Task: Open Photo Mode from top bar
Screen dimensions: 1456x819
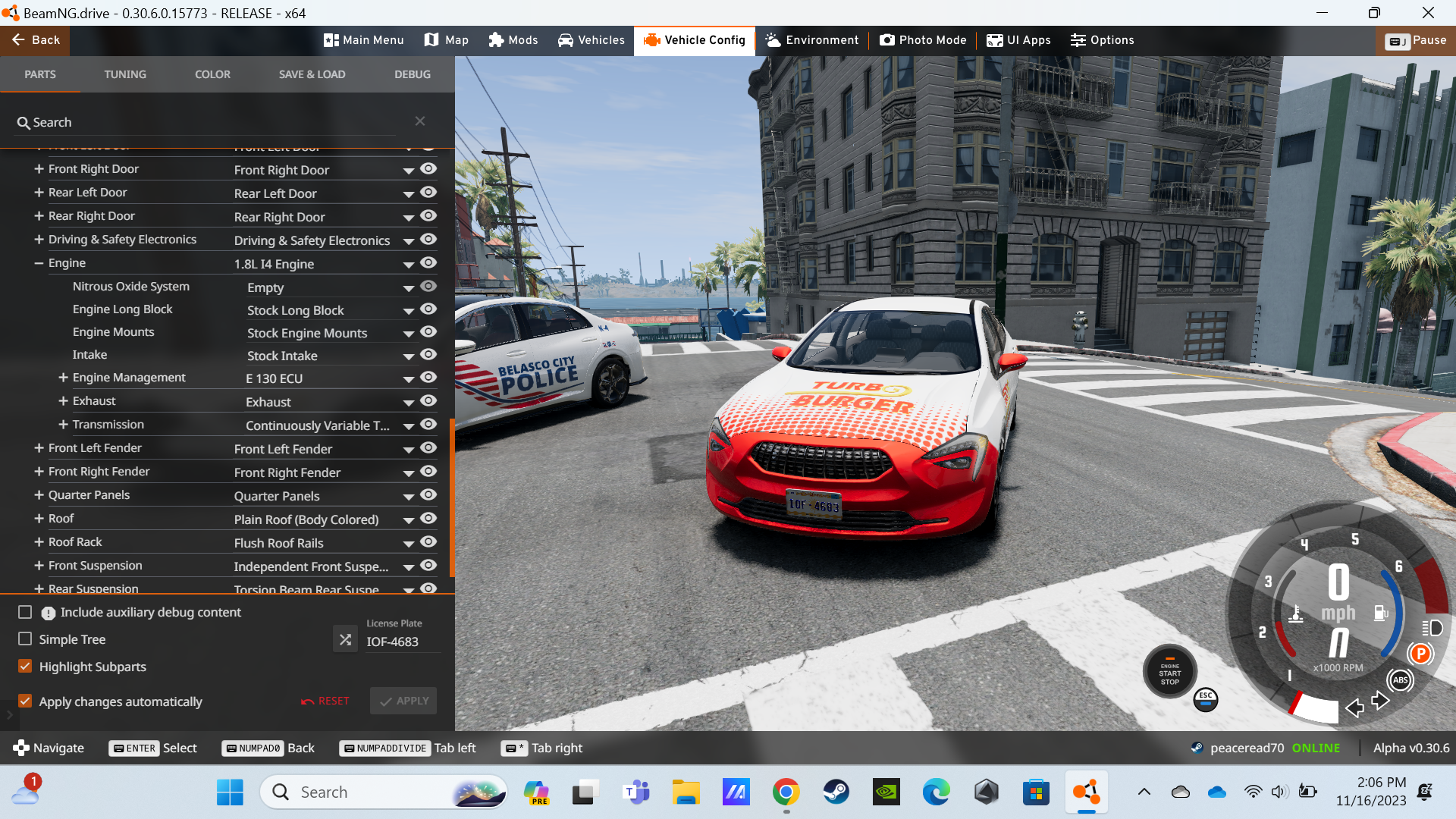Action: tap(923, 40)
